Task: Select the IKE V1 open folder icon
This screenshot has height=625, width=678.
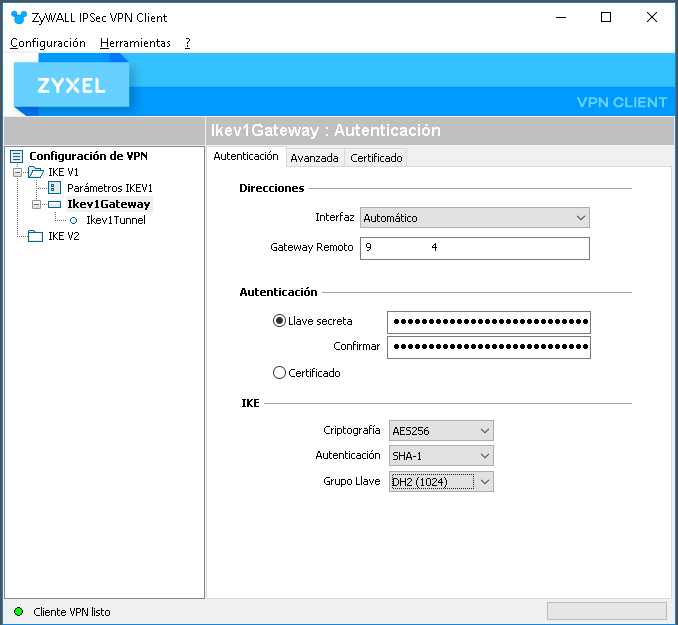Action: 36,172
